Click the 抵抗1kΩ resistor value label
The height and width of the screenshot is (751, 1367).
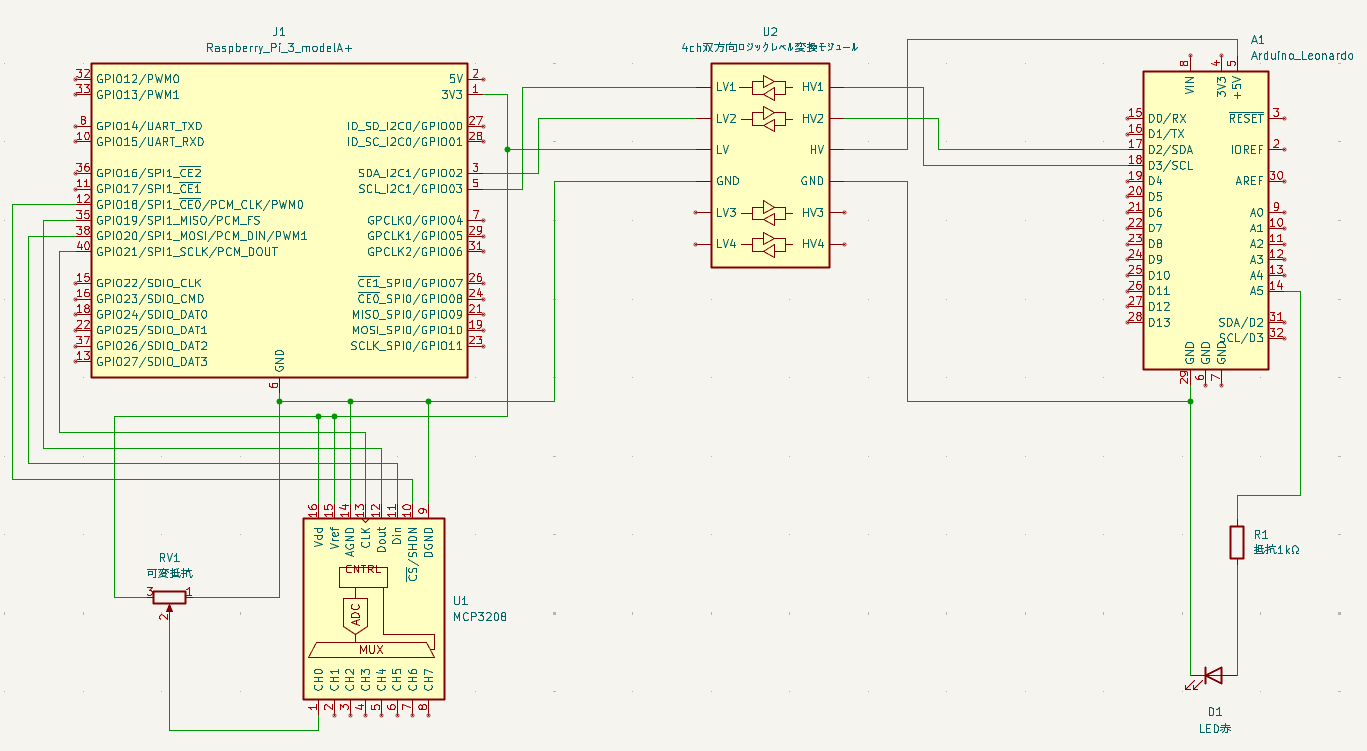coord(1277,550)
